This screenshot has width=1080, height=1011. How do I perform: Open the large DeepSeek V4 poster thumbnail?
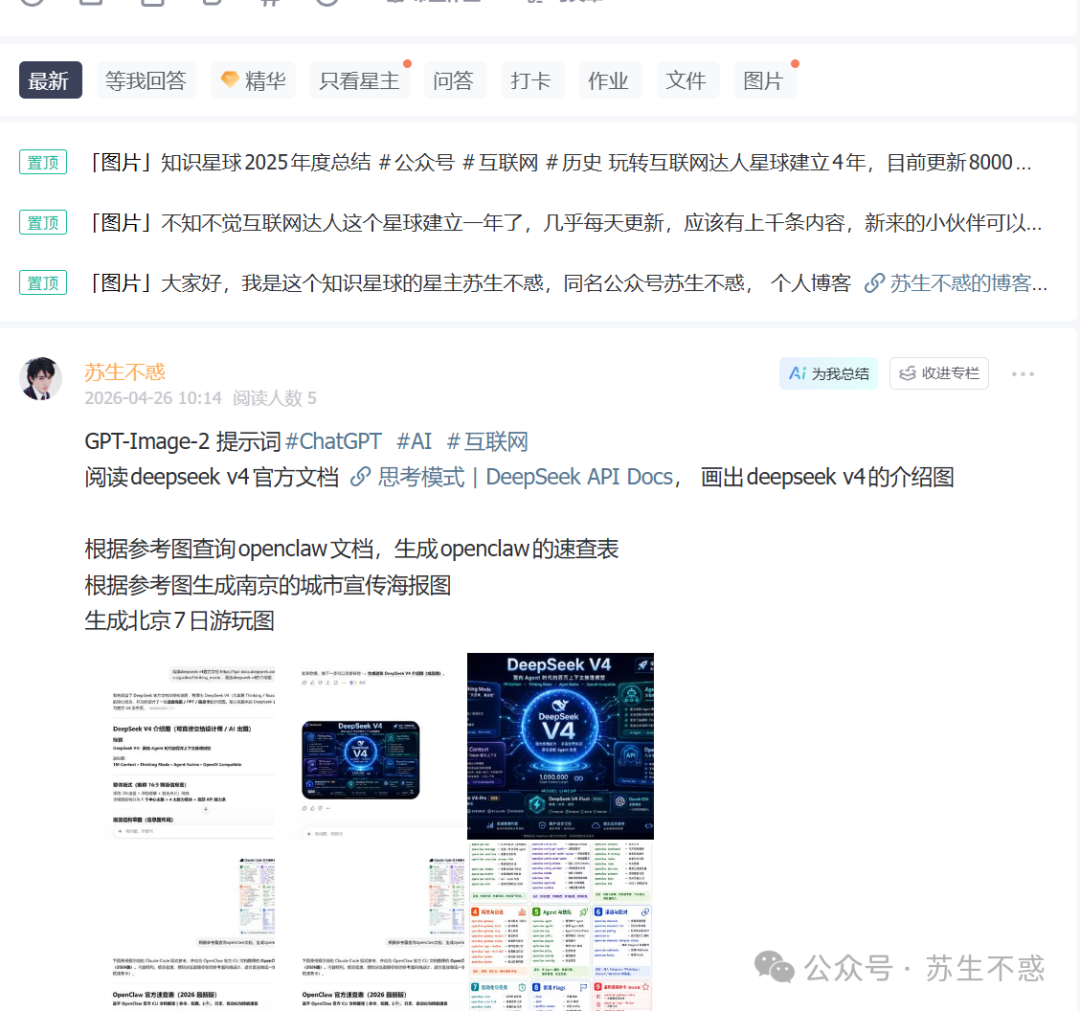pos(560,746)
